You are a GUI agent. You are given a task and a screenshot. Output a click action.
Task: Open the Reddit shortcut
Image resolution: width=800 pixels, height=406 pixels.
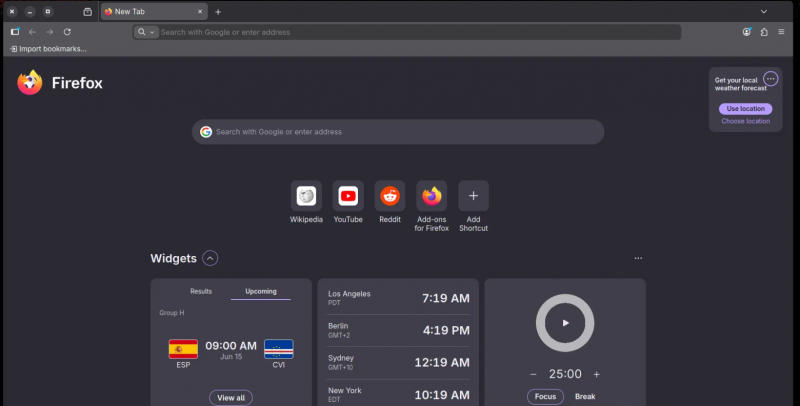[390, 202]
